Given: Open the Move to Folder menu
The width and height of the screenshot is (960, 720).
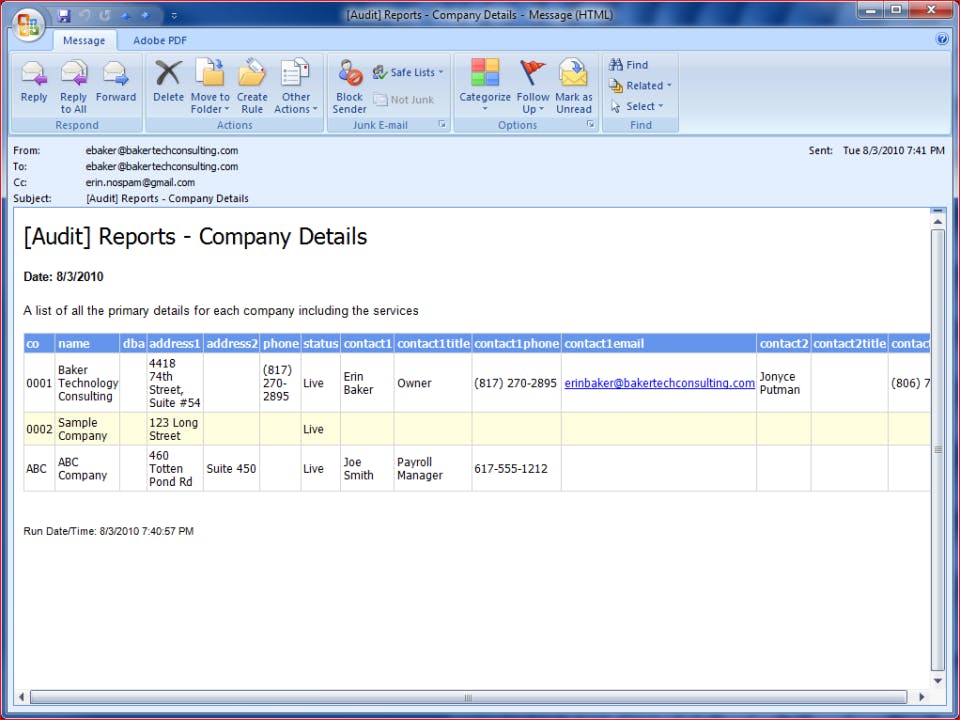Looking at the screenshot, I should click(210, 86).
